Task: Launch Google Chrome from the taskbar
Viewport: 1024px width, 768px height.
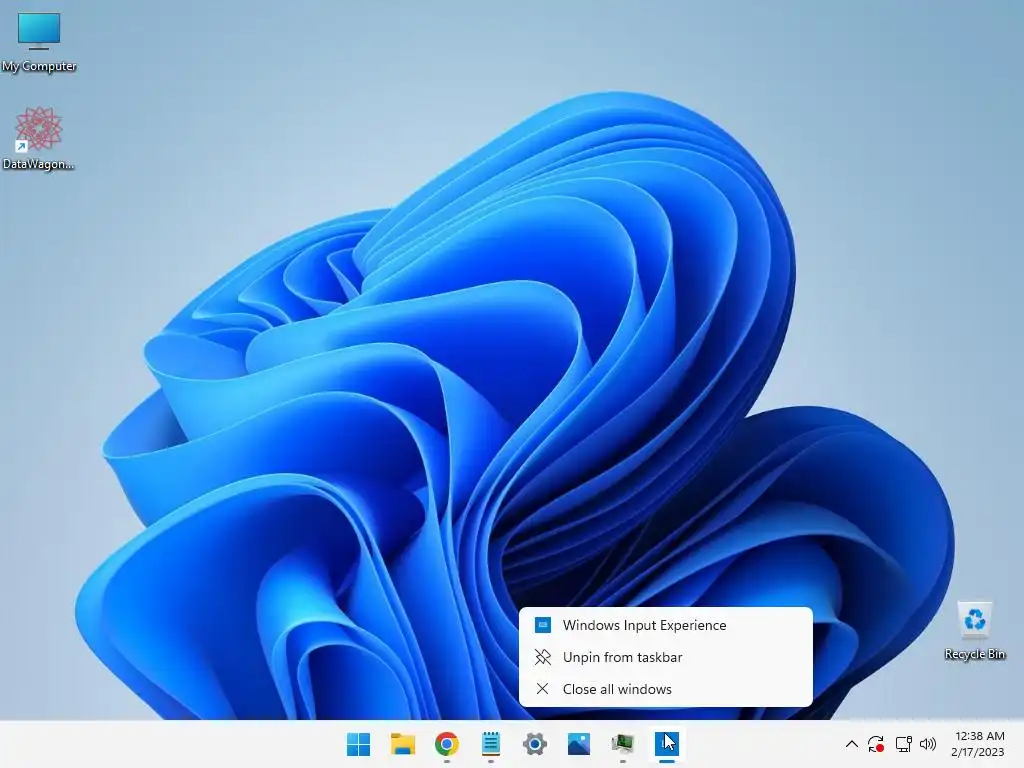Action: point(447,744)
